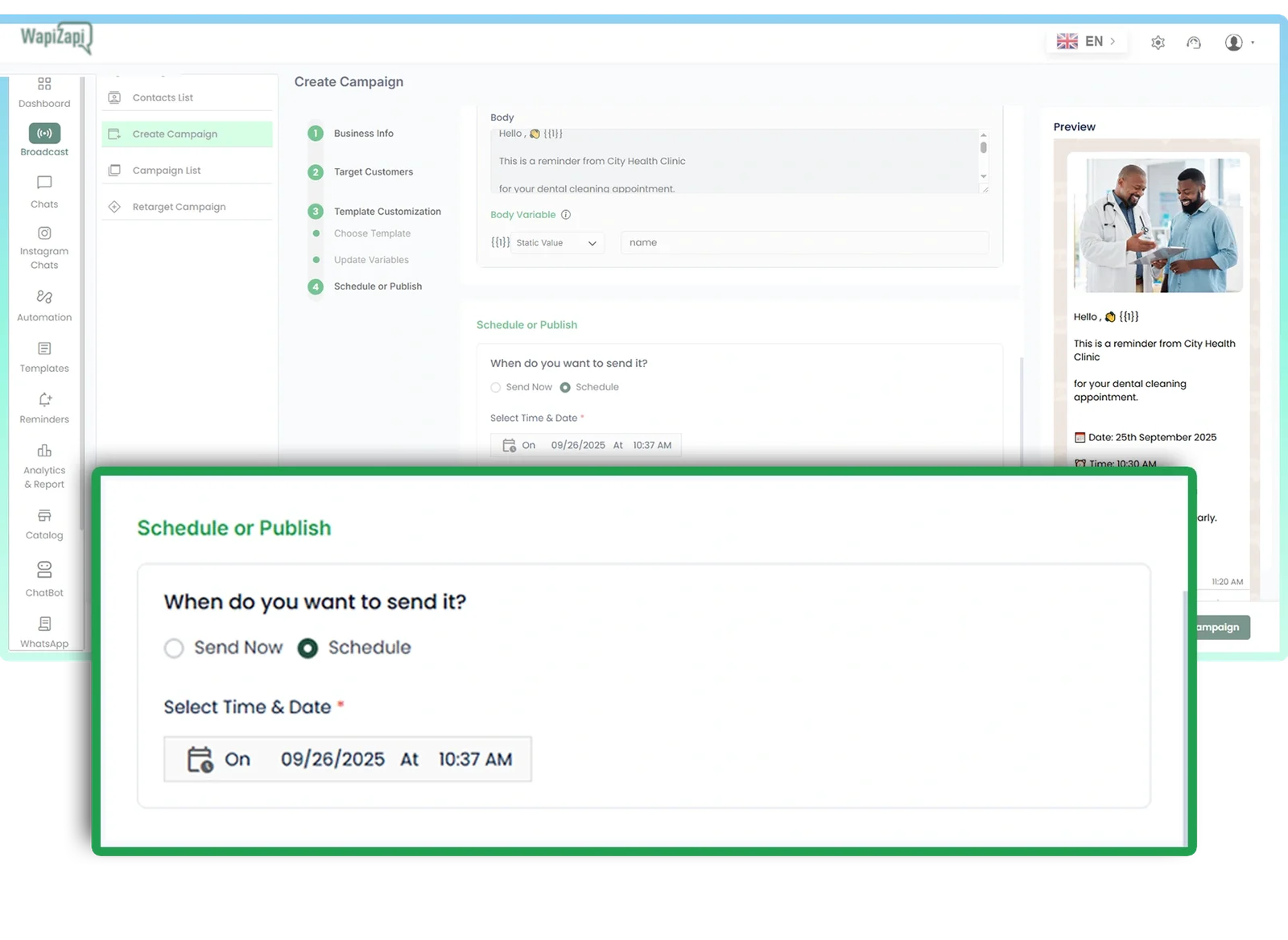This screenshot has width=1288, height=940.
Task: Select the enlarged Schedule radio button
Action: point(308,649)
